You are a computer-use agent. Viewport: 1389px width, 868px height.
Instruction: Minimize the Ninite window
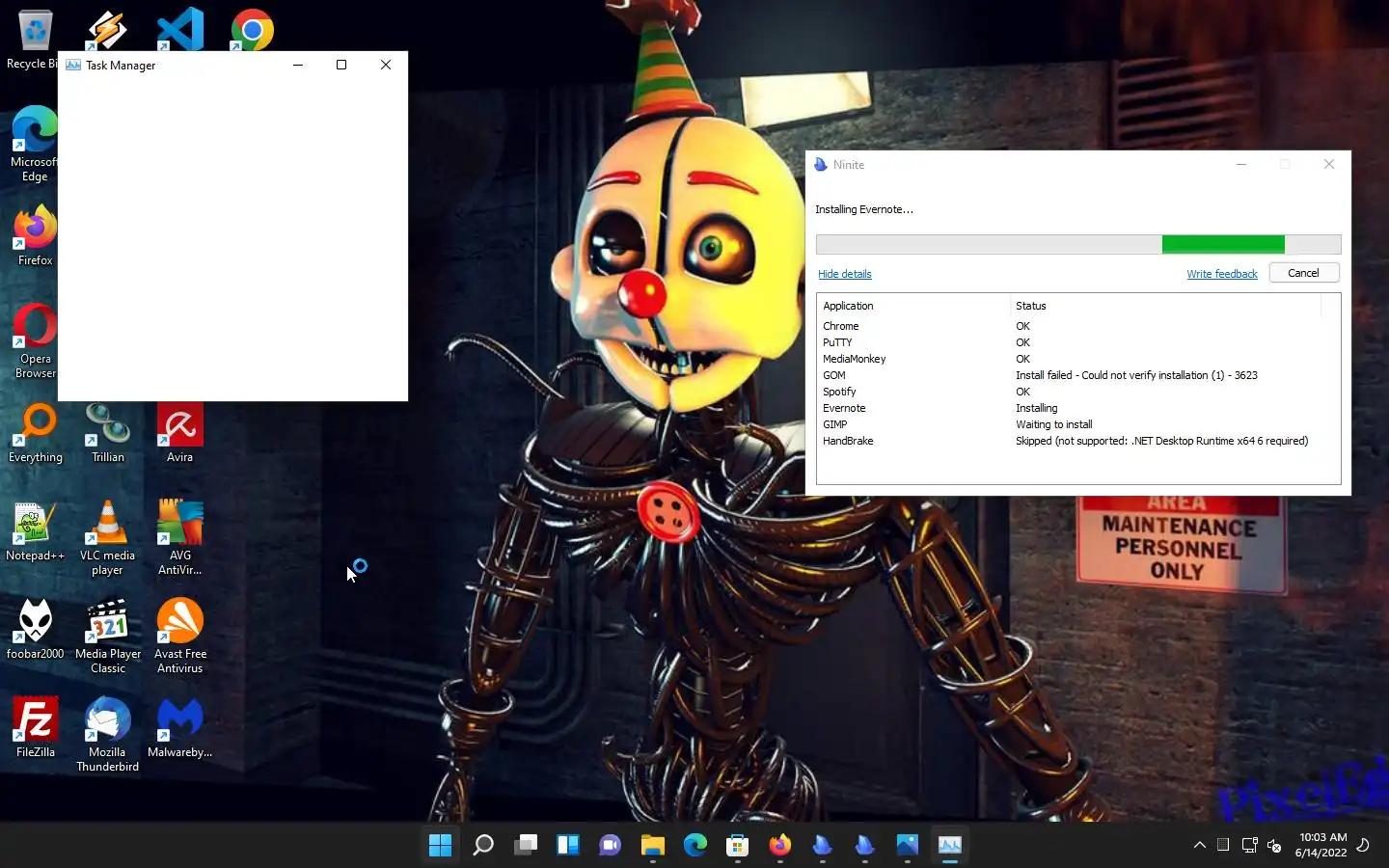(x=1241, y=165)
